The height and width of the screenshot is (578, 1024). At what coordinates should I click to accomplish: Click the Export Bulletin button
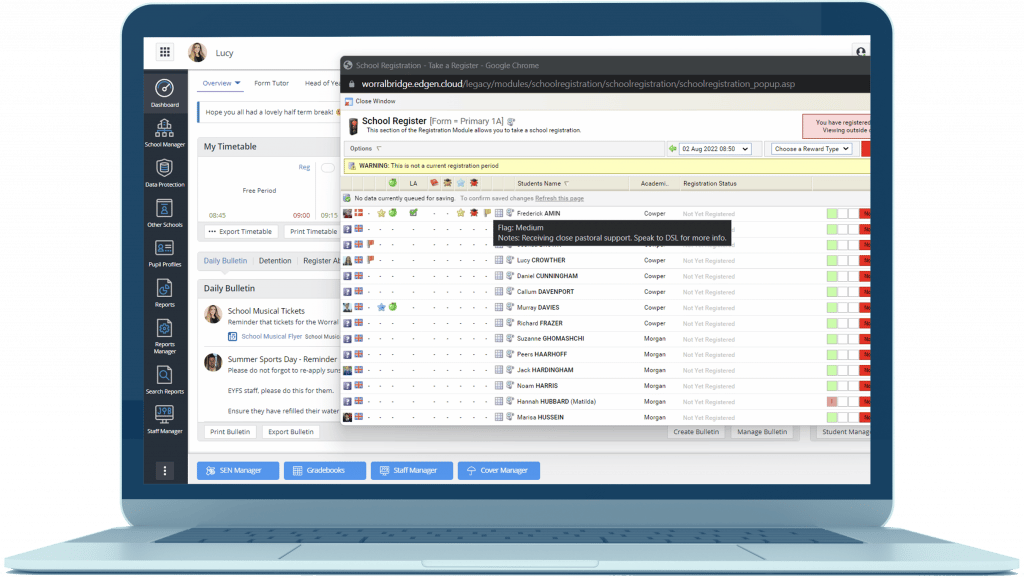click(x=291, y=432)
